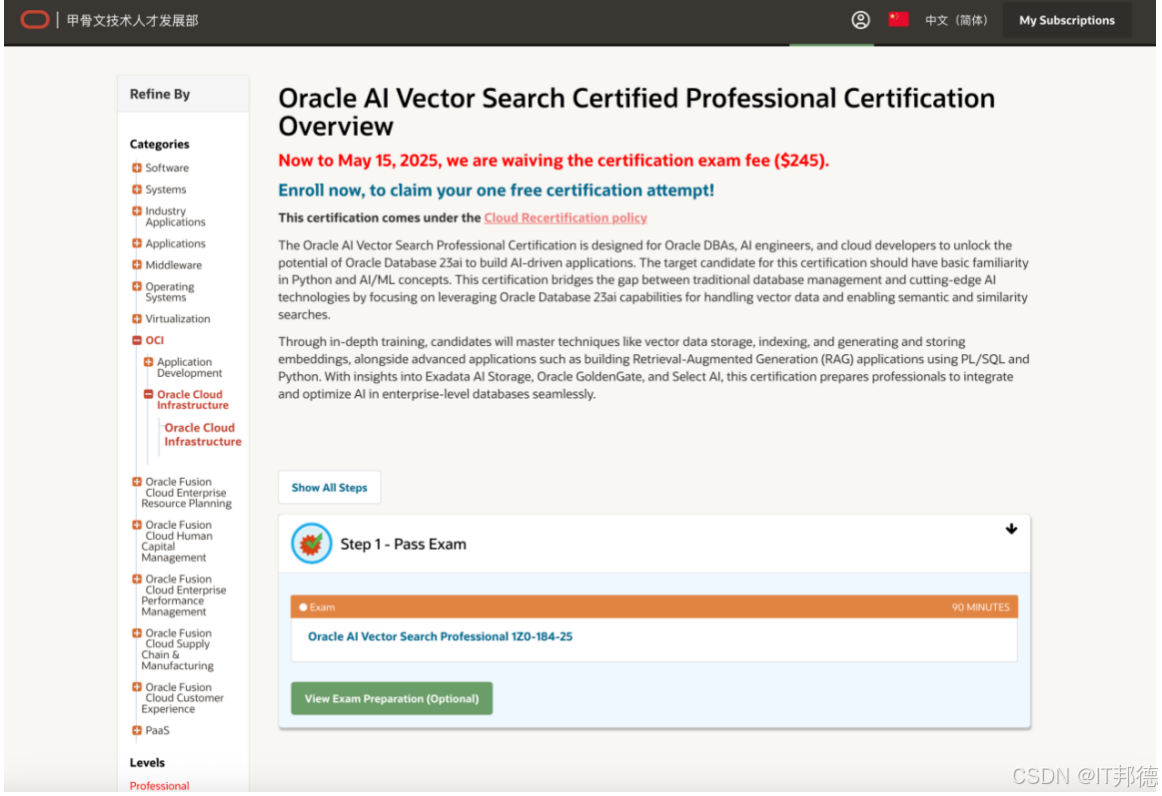Select the PaaS category label
The height and width of the screenshot is (796, 1162).
(x=157, y=730)
